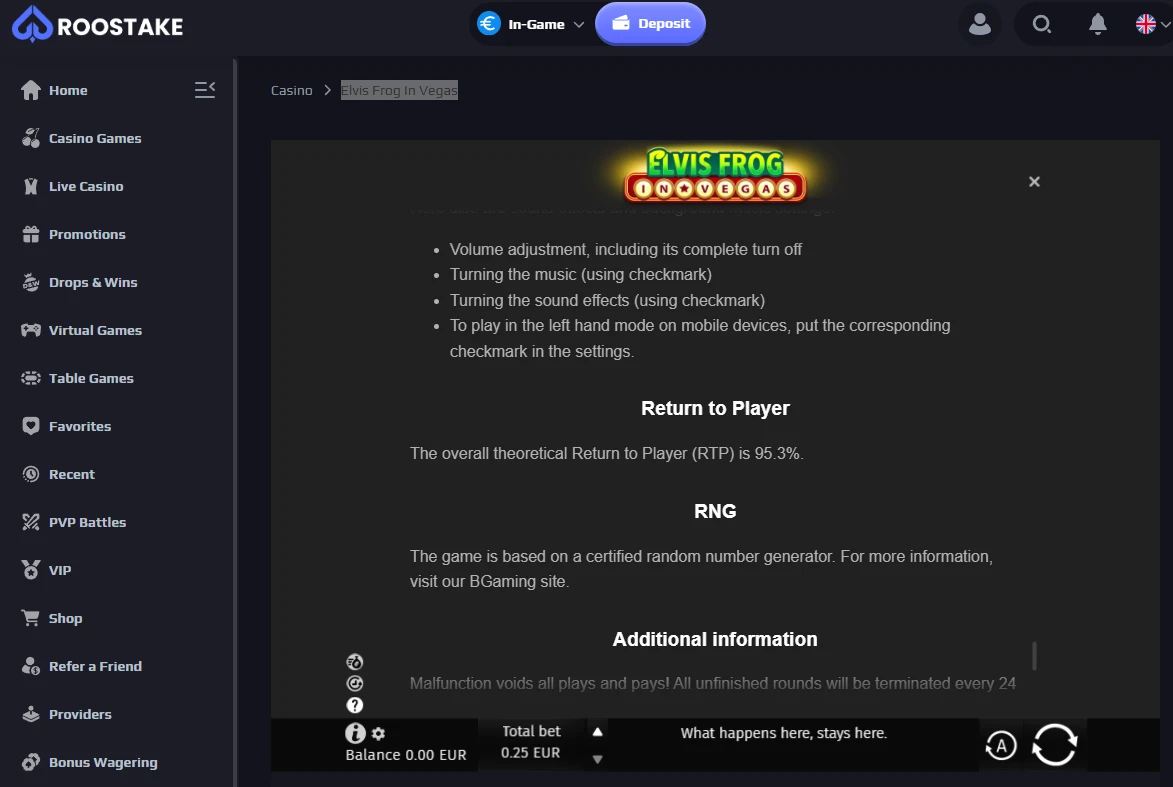Image resolution: width=1173 pixels, height=787 pixels.
Task: Click the Favorites heart icon
Action: point(31,426)
